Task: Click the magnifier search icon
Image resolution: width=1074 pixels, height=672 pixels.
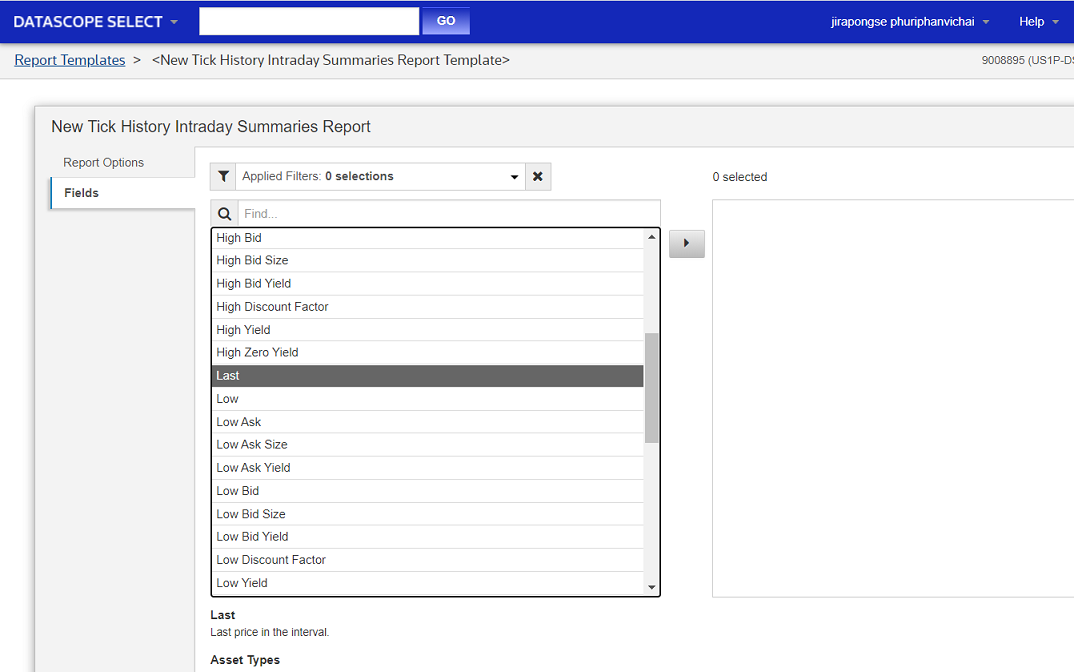Action: [224, 213]
